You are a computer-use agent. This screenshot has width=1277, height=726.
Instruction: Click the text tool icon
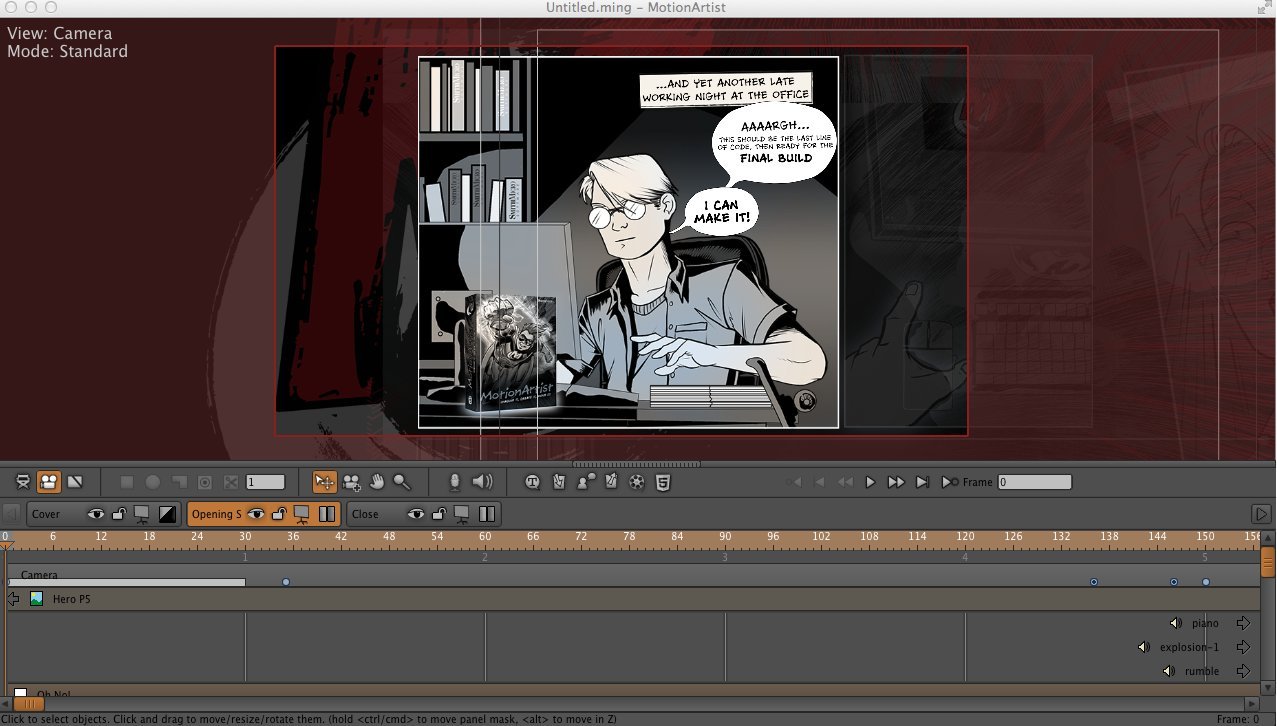pos(533,482)
